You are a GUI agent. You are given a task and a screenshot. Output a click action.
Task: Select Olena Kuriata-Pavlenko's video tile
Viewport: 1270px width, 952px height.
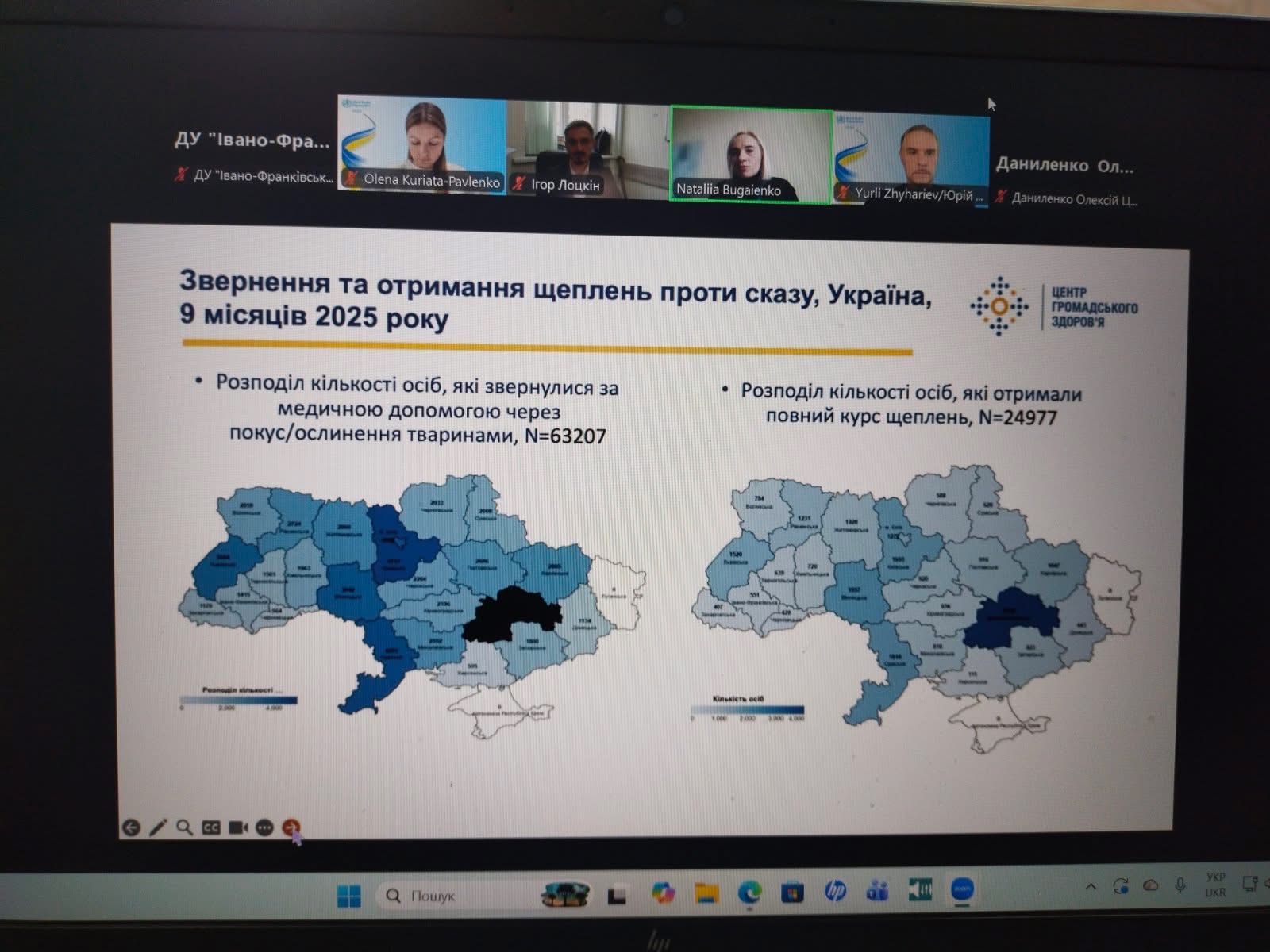tap(422, 145)
